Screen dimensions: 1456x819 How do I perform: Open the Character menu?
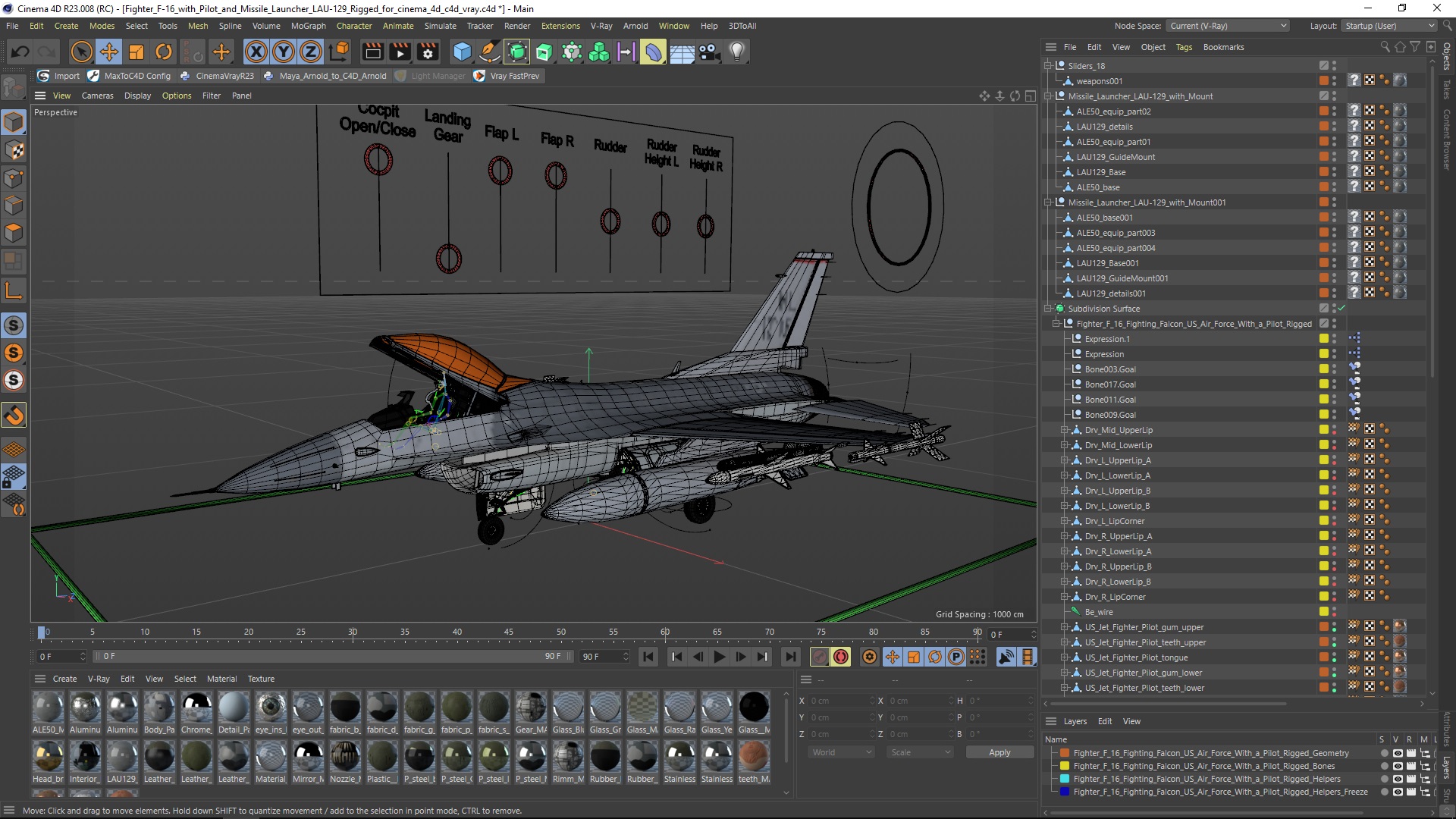[x=354, y=26]
